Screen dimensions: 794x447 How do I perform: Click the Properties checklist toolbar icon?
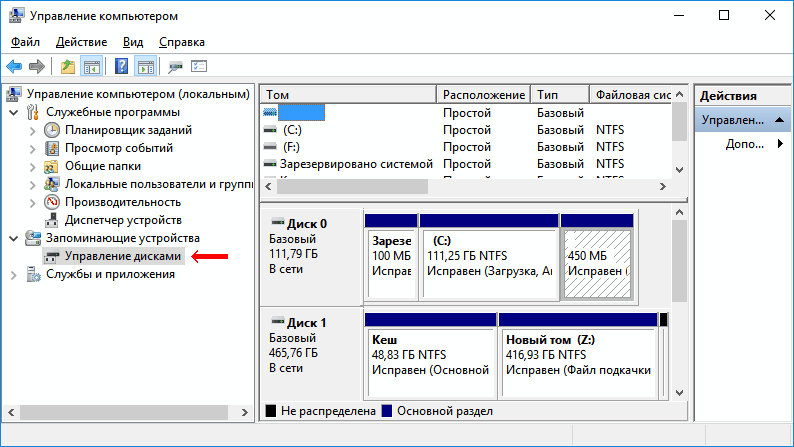click(x=199, y=66)
